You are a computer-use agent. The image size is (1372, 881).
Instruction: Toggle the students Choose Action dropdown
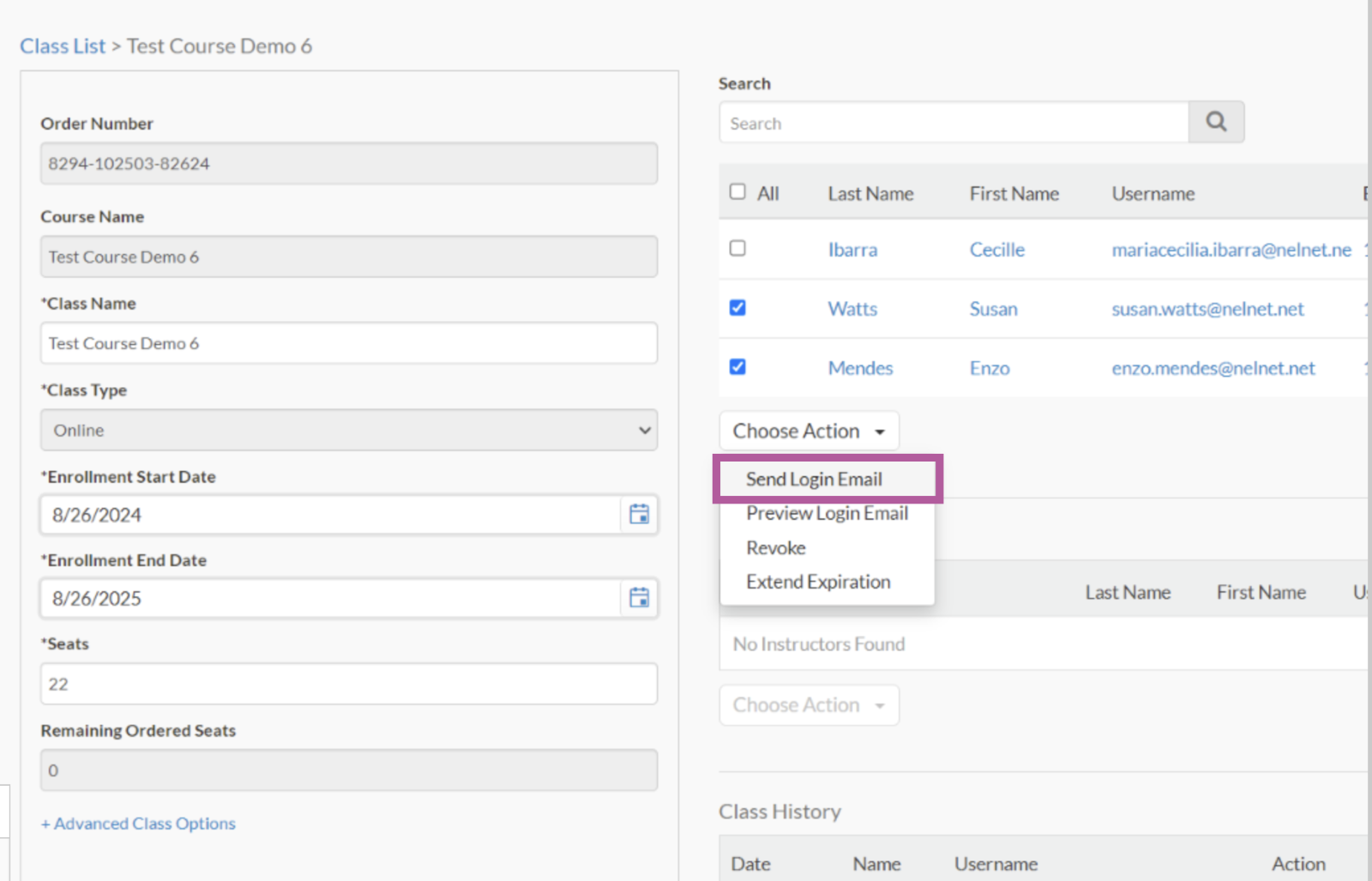[x=809, y=431]
